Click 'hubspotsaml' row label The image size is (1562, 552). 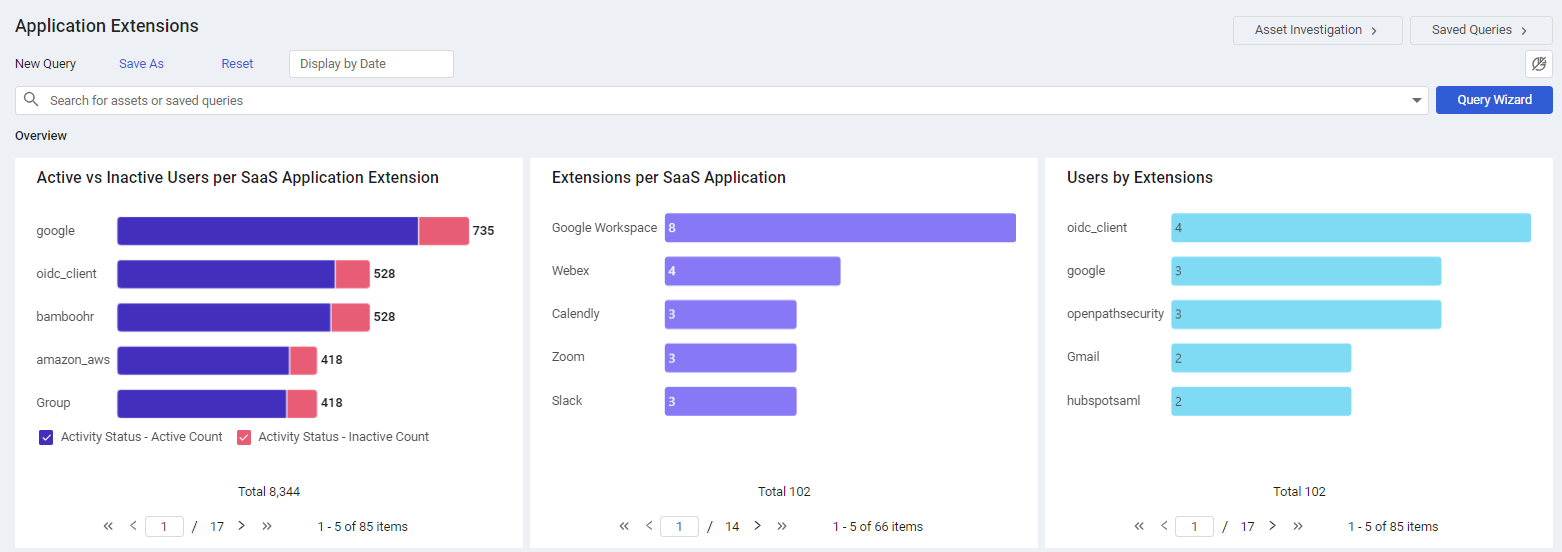[x=1104, y=401]
